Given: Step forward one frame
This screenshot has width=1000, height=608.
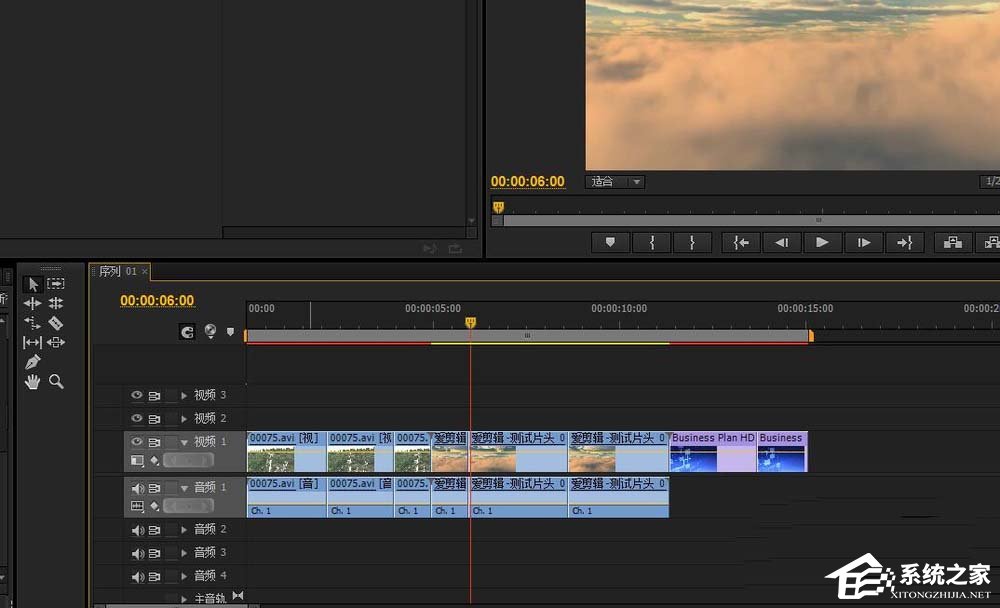Looking at the screenshot, I should coord(863,242).
